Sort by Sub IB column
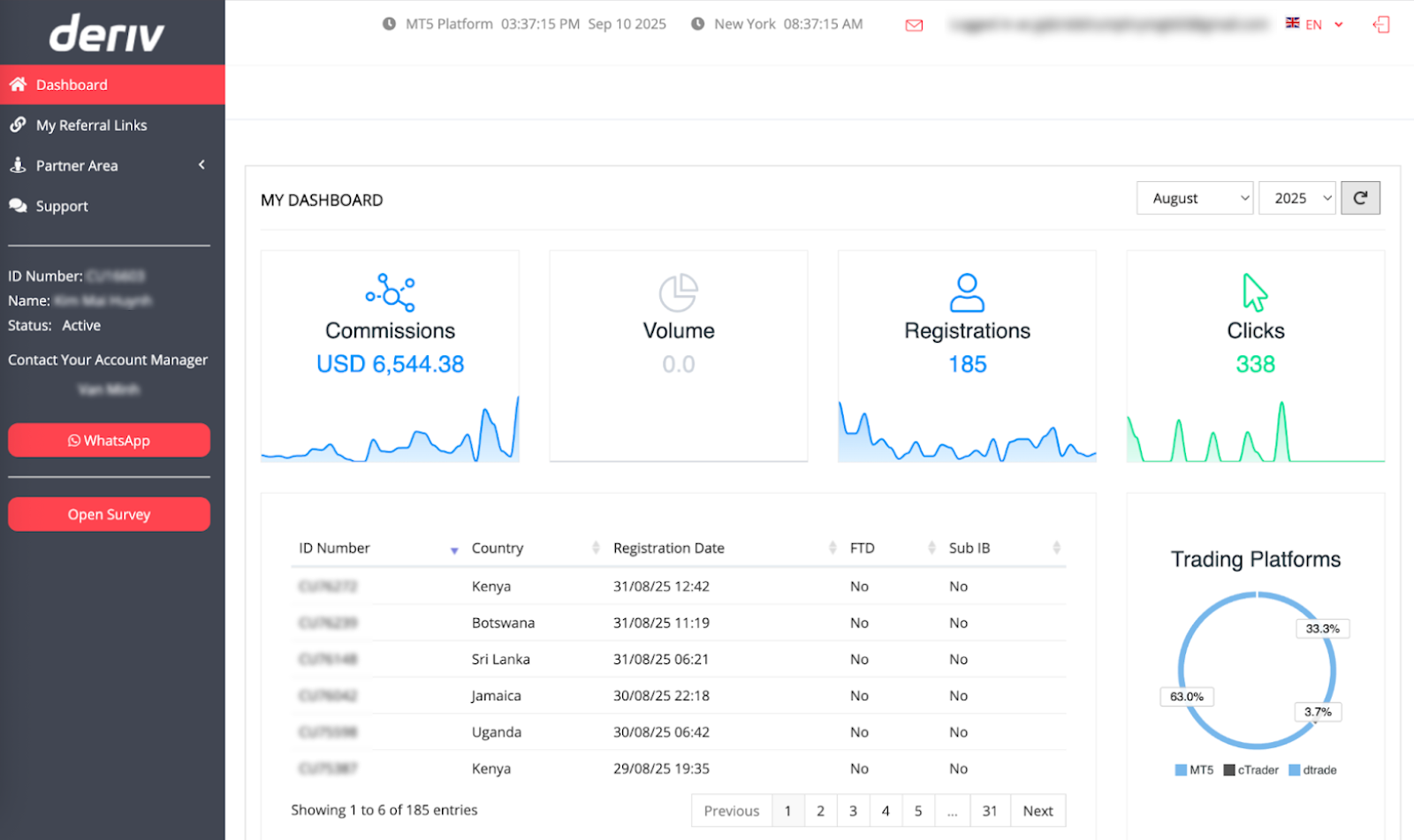 click(x=1004, y=548)
